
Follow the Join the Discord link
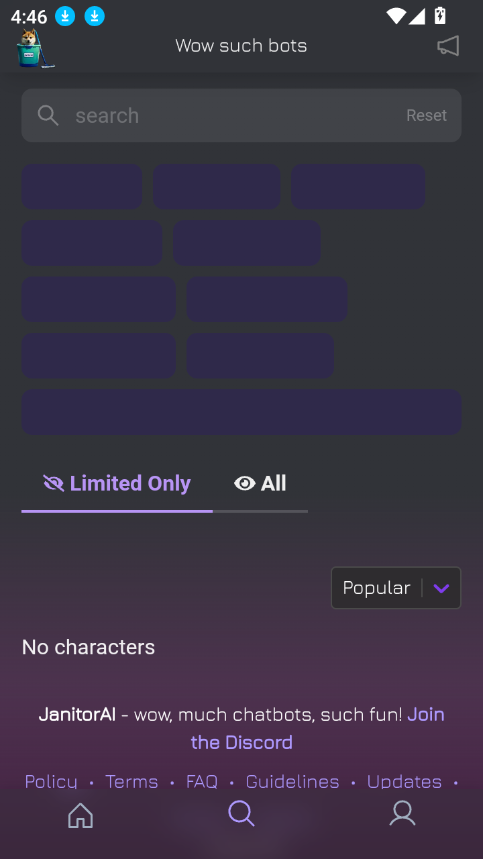[318, 729]
